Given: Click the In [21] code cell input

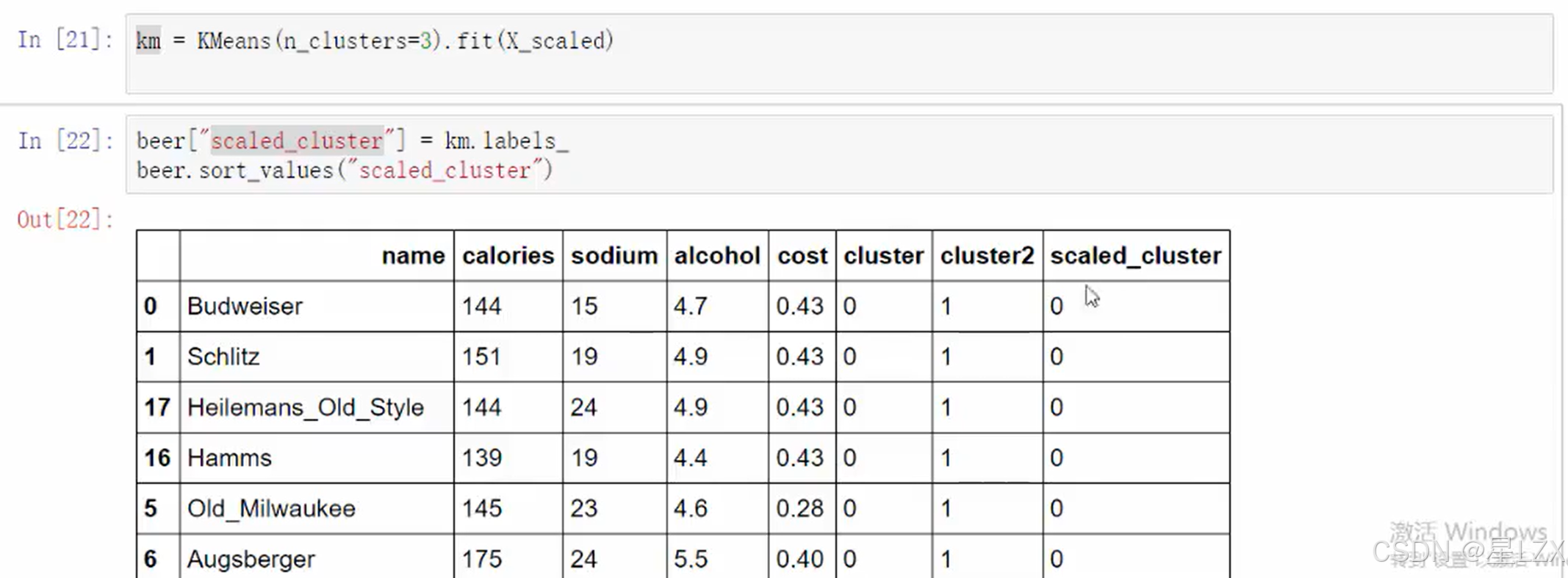Looking at the screenshot, I should [839, 54].
